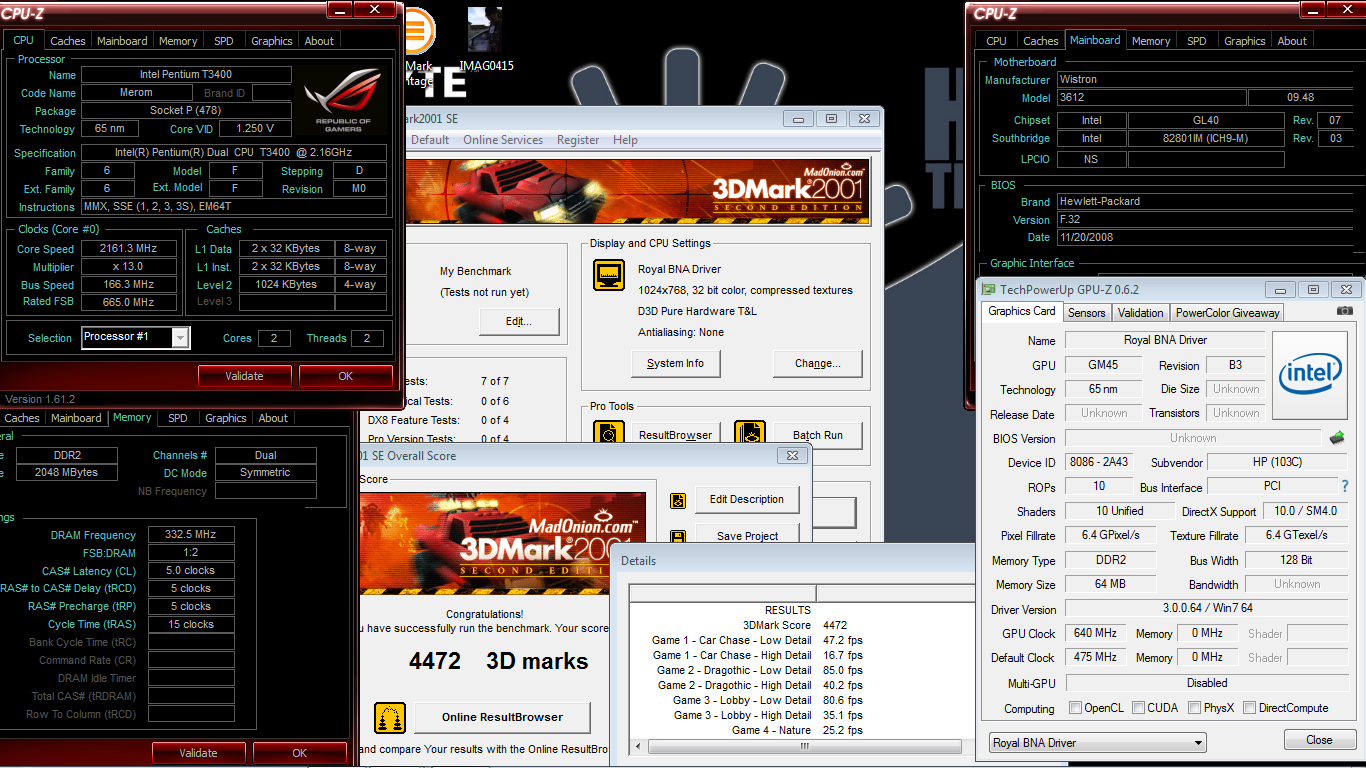
Task: Click the GPU Clock value 640 MHz
Action: click(x=1096, y=633)
